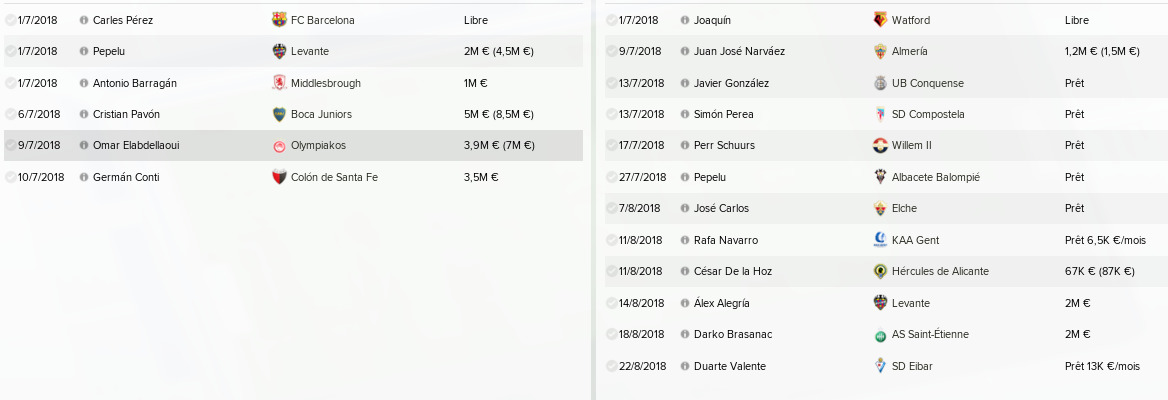Click the KAA Gent club badge
Image resolution: width=1168 pixels, height=400 pixels.
[880, 240]
